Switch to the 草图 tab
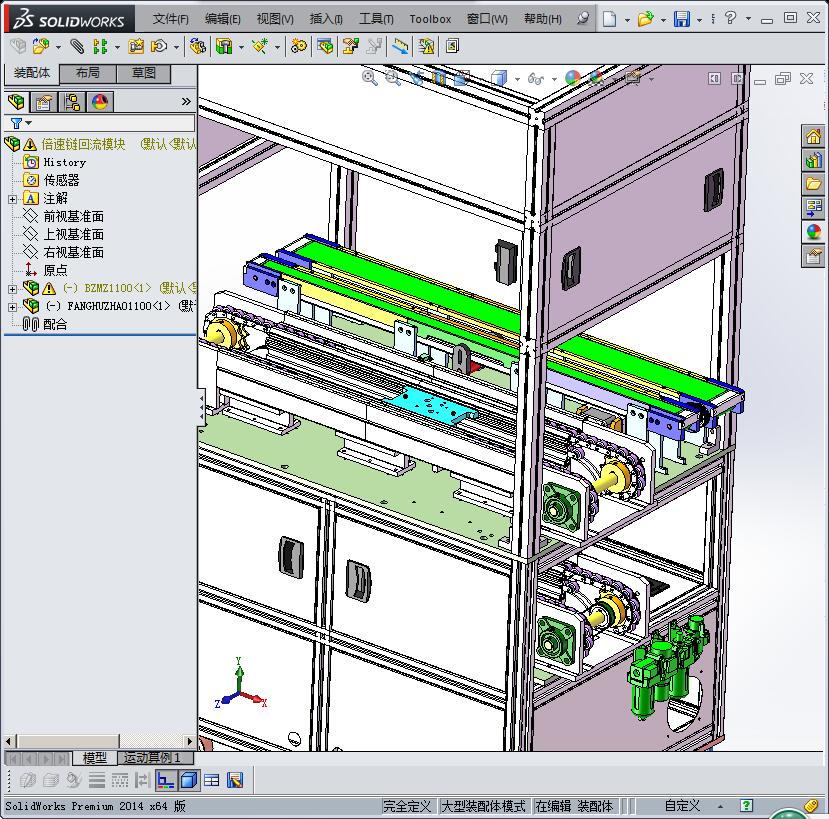This screenshot has width=829, height=819. tap(143, 73)
